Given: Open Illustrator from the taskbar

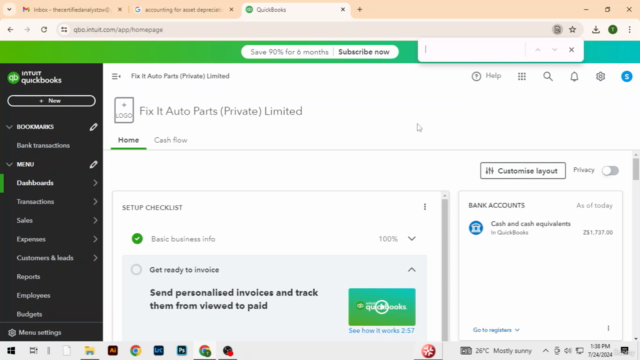Looking at the screenshot, I should (113, 351).
